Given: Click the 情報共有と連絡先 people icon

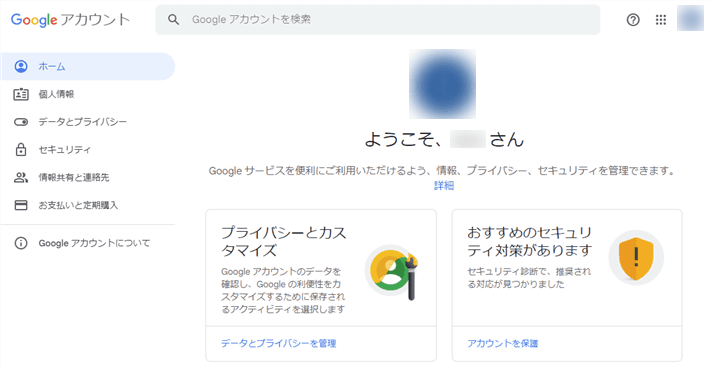Looking at the screenshot, I should [21, 177].
